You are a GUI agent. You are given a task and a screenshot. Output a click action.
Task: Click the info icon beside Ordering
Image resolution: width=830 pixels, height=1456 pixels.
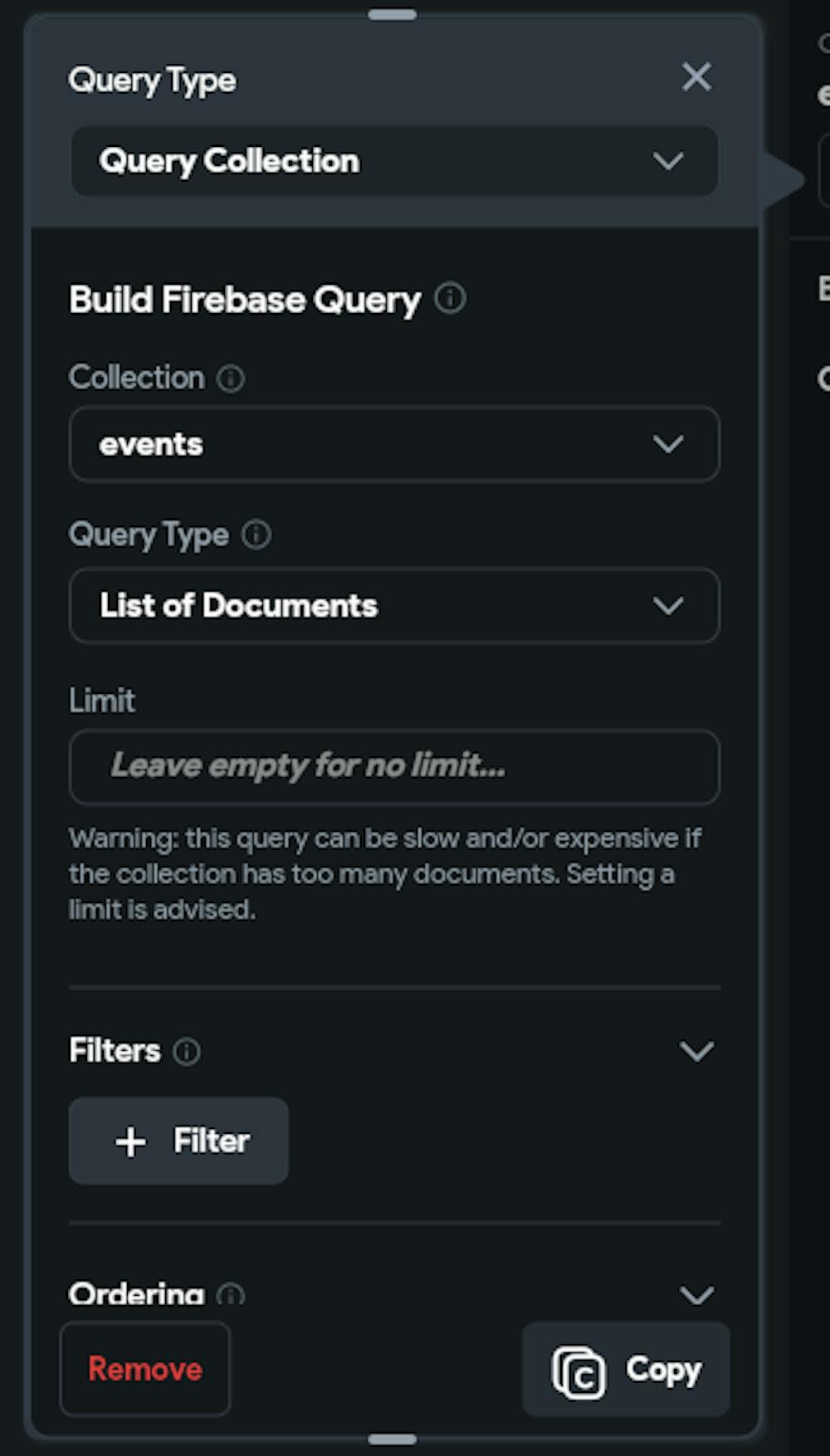[x=231, y=1293]
